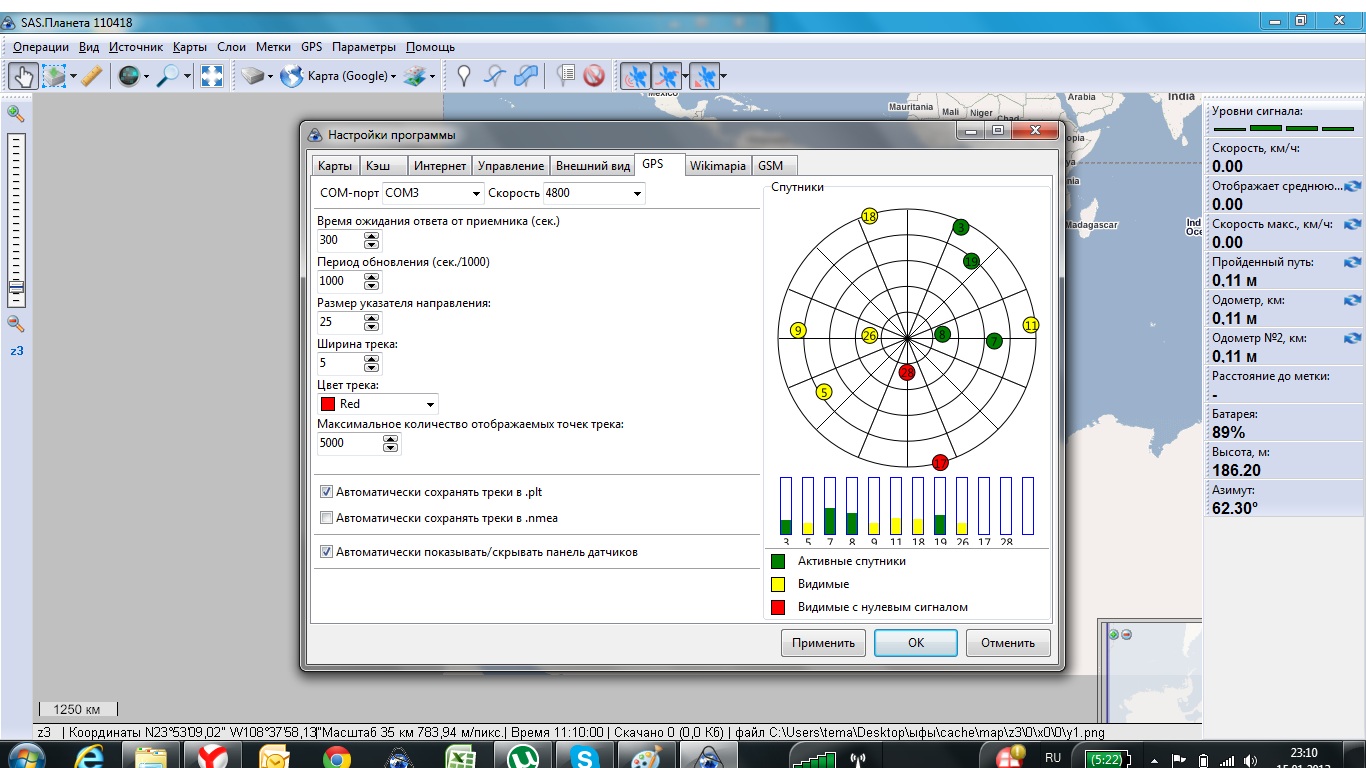Click the placemark list manager icon

click(x=566, y=76)
